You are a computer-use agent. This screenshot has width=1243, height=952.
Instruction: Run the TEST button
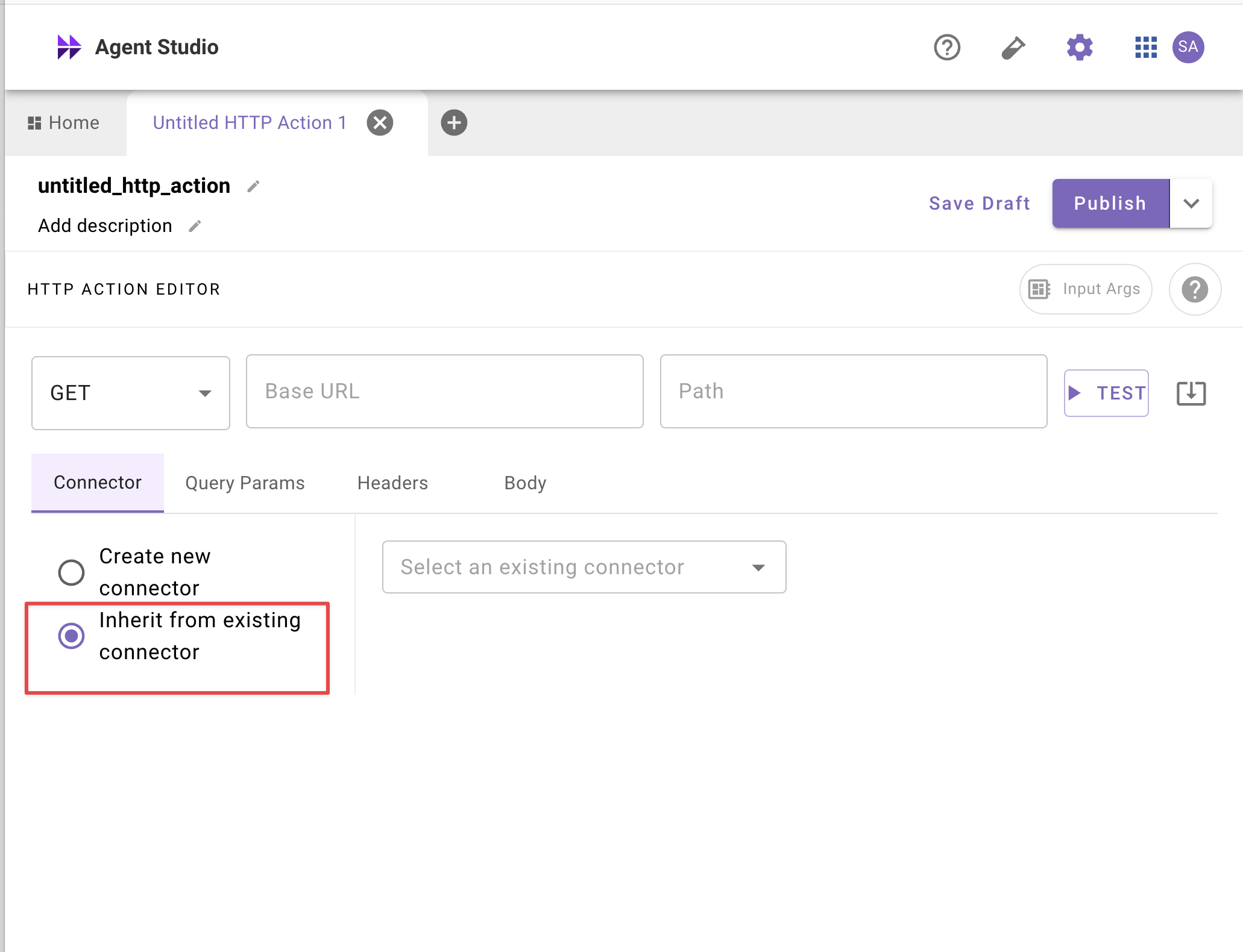[1106, 393]
